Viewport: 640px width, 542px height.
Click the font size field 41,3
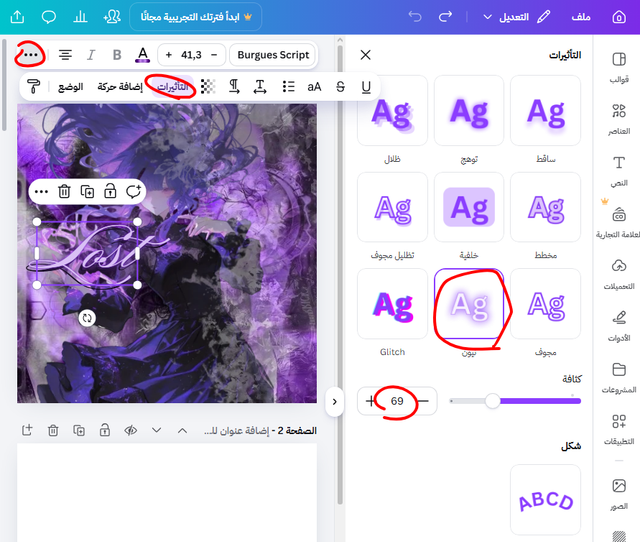point(191,55)
